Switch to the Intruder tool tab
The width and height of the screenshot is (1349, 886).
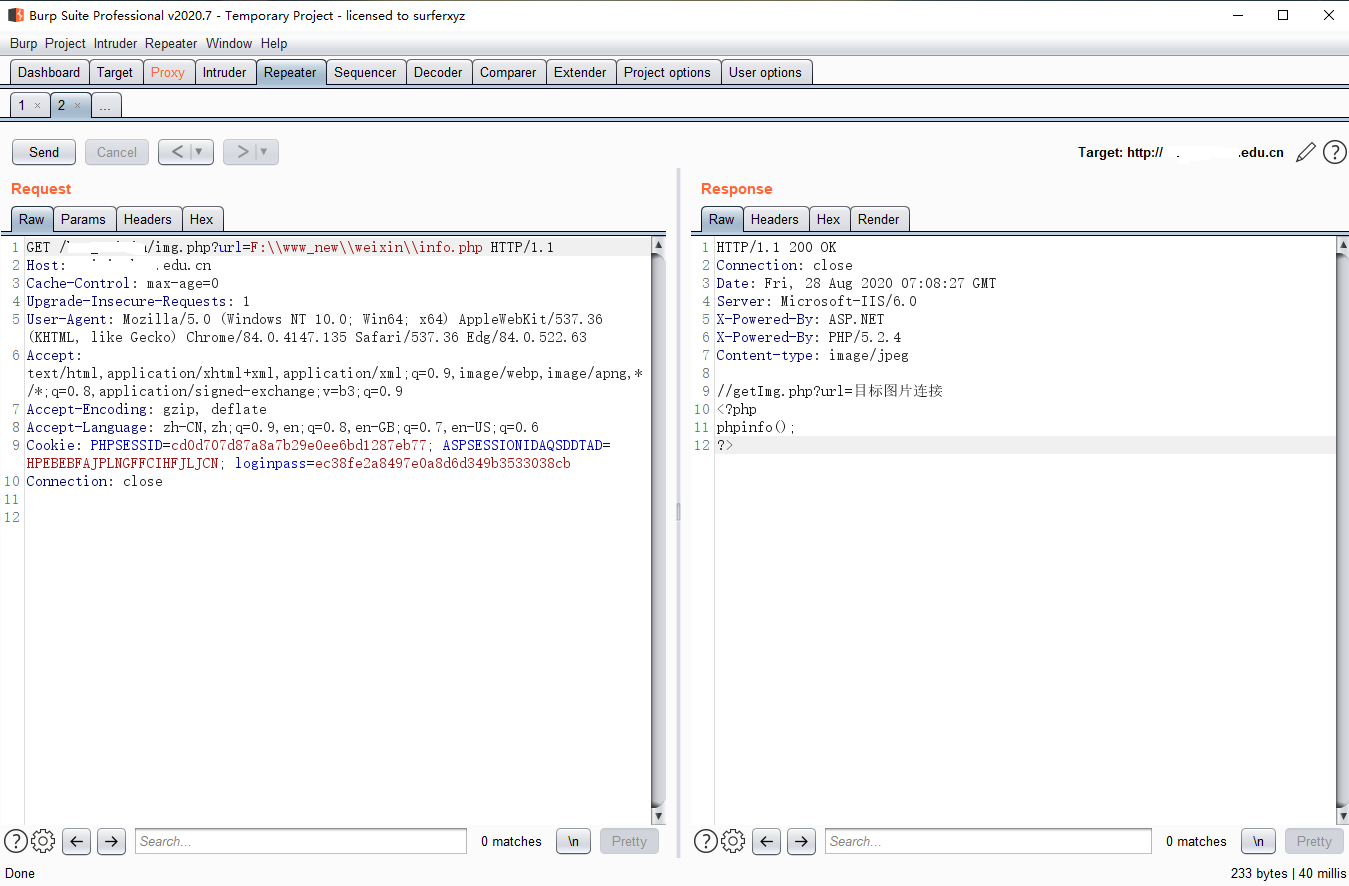tap(225, 72)
